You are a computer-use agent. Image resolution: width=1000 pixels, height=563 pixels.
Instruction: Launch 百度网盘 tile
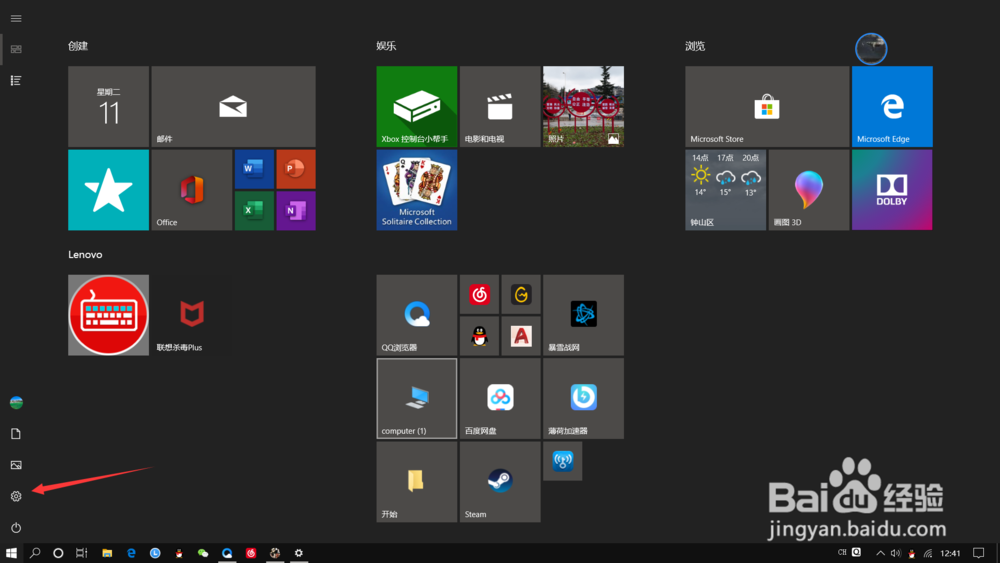500,398
